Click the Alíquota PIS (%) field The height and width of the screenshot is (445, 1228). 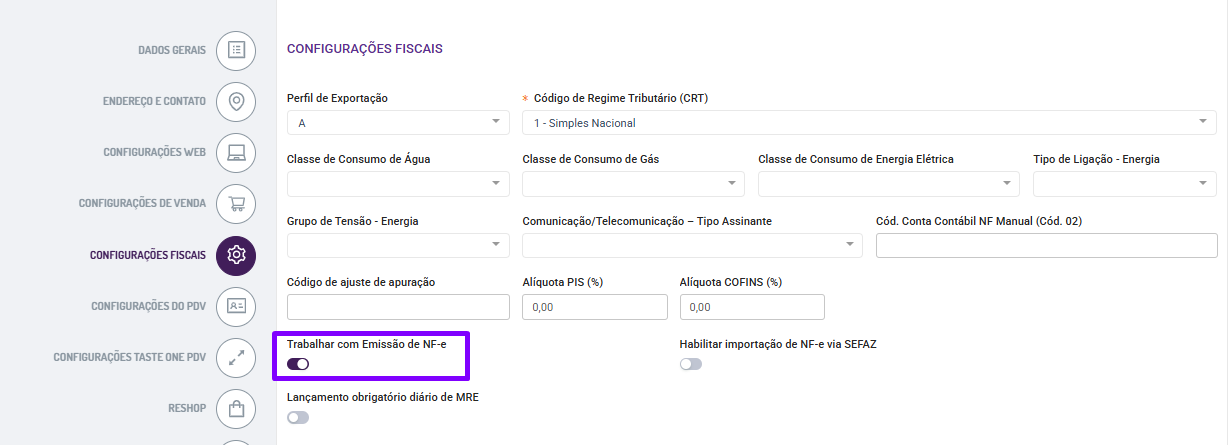594,307
